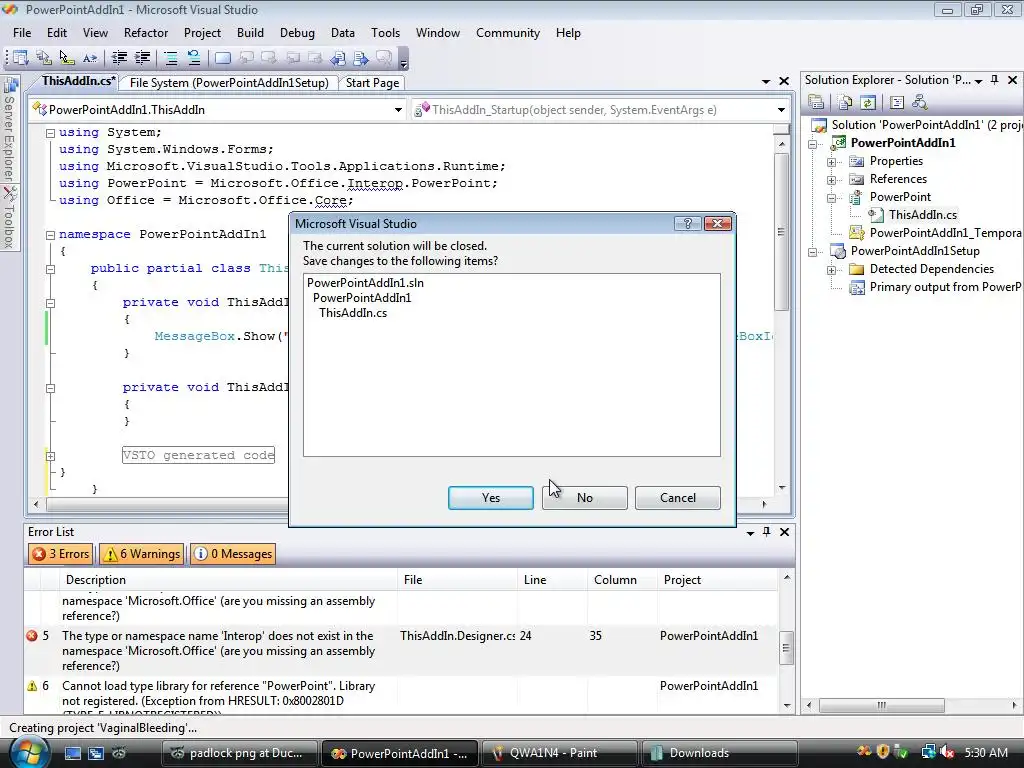Open the File menu
The image size is (1024, 768).
22,33
